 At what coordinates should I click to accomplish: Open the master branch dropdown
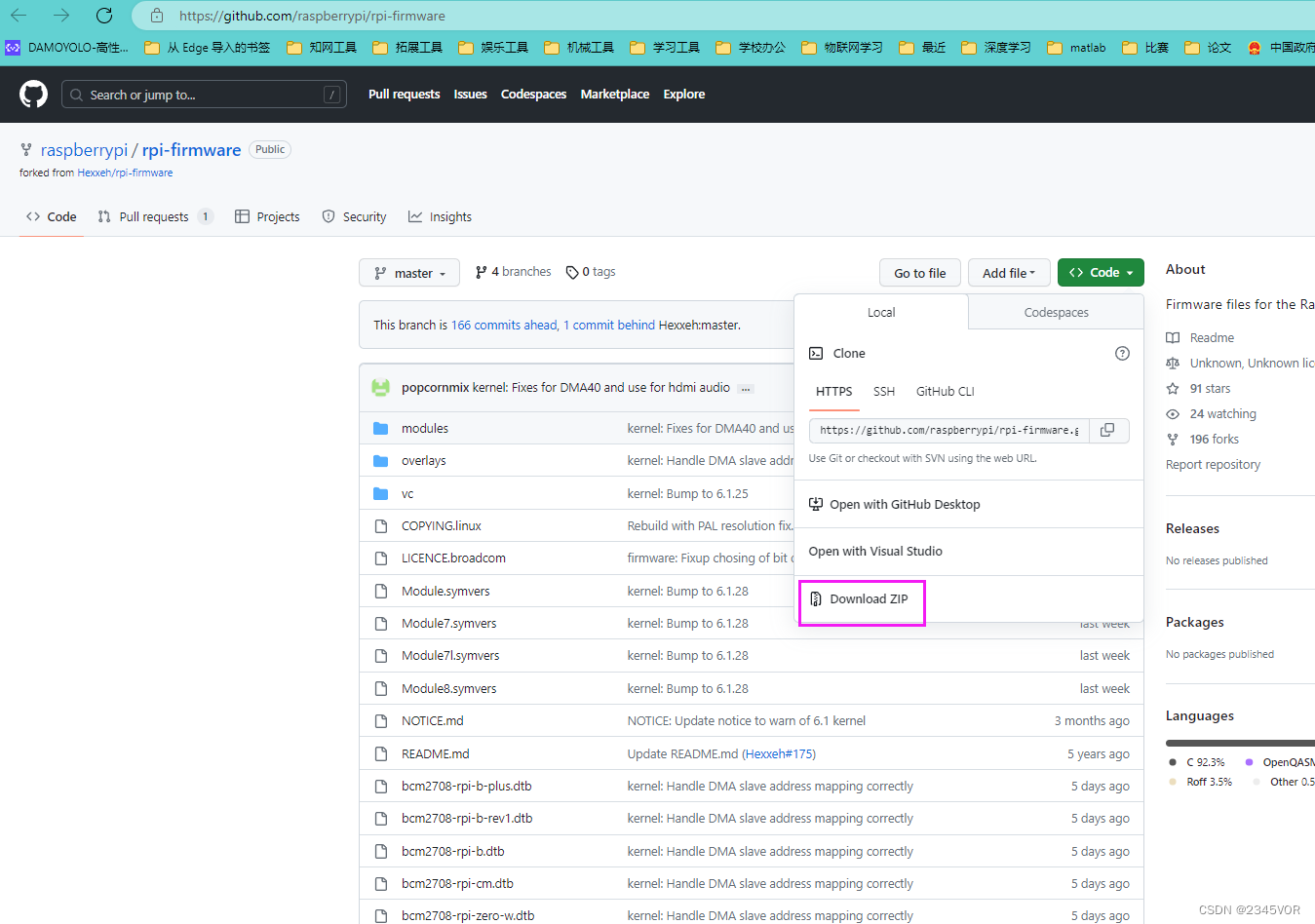pyautogui.click(x=409, y=273)
